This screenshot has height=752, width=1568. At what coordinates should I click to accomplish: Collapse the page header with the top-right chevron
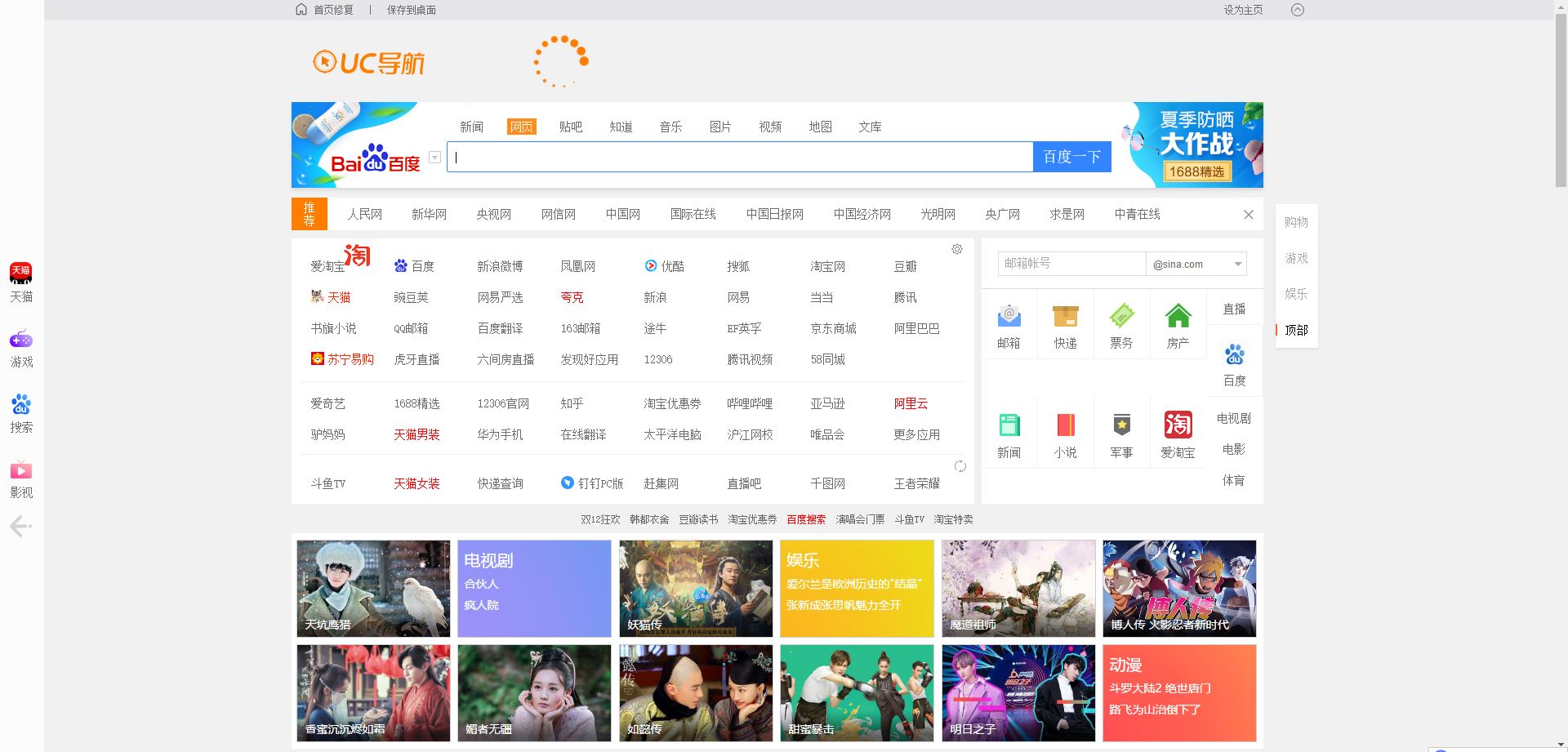pos(1298,10)
